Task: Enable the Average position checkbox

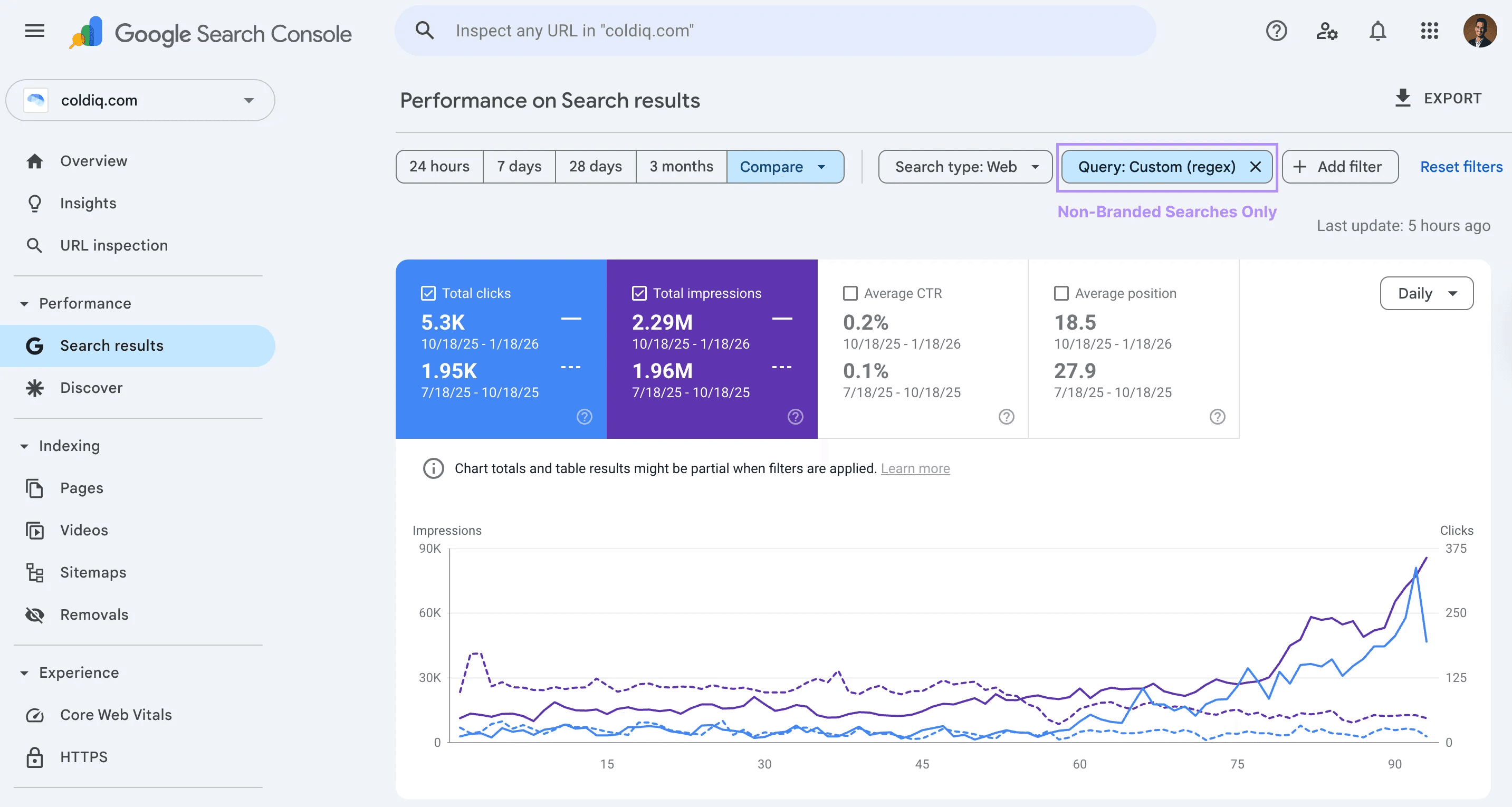Action: point(1061,293)
